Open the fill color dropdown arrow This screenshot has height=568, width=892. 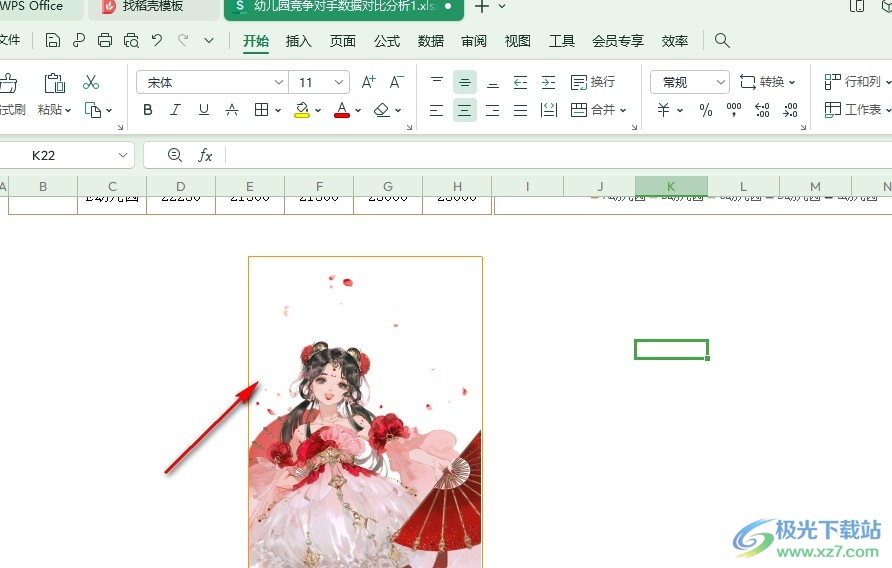coord(317,110)
